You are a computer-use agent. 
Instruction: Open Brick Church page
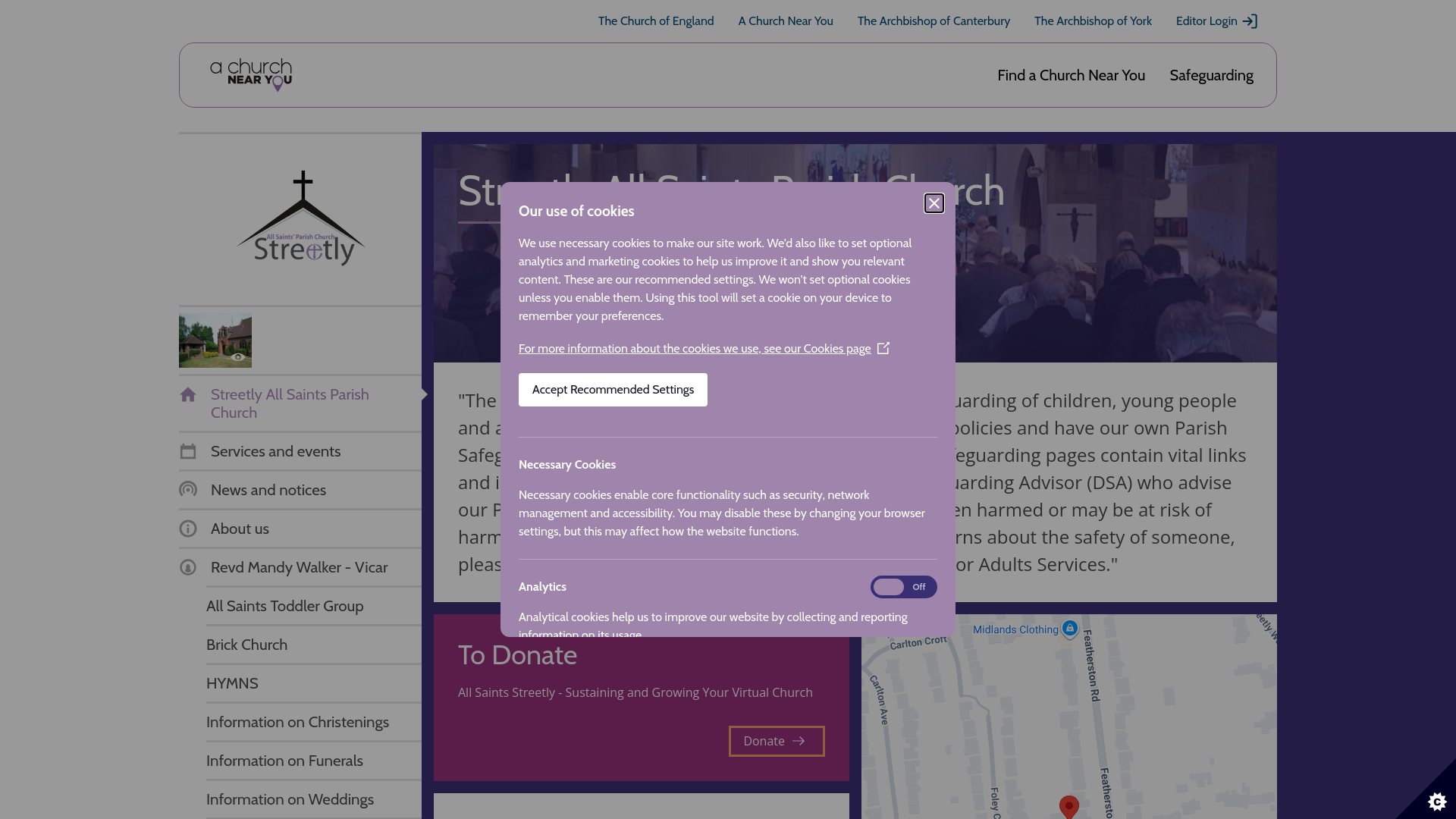tap(246, 645)
